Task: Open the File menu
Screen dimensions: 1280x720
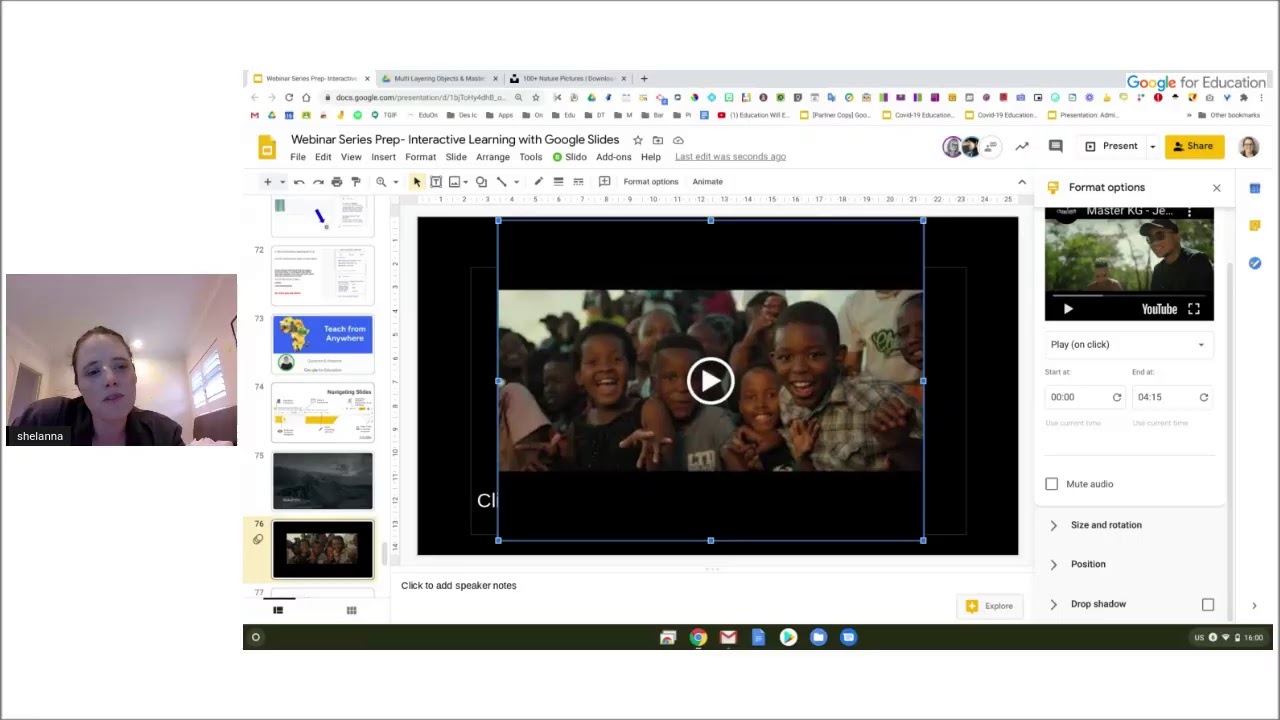Action: point(298,157)
